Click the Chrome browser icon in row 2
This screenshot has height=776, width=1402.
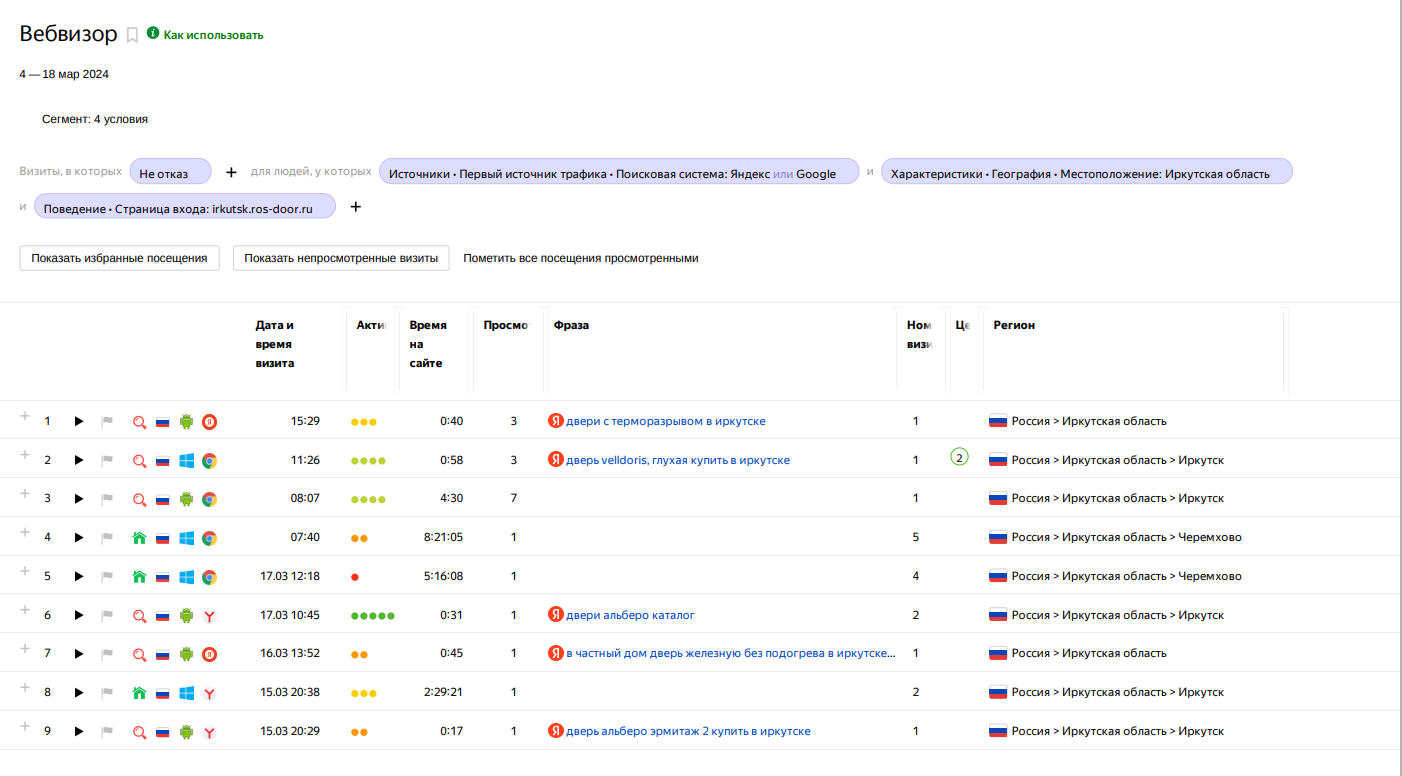[x=209, y=461]
